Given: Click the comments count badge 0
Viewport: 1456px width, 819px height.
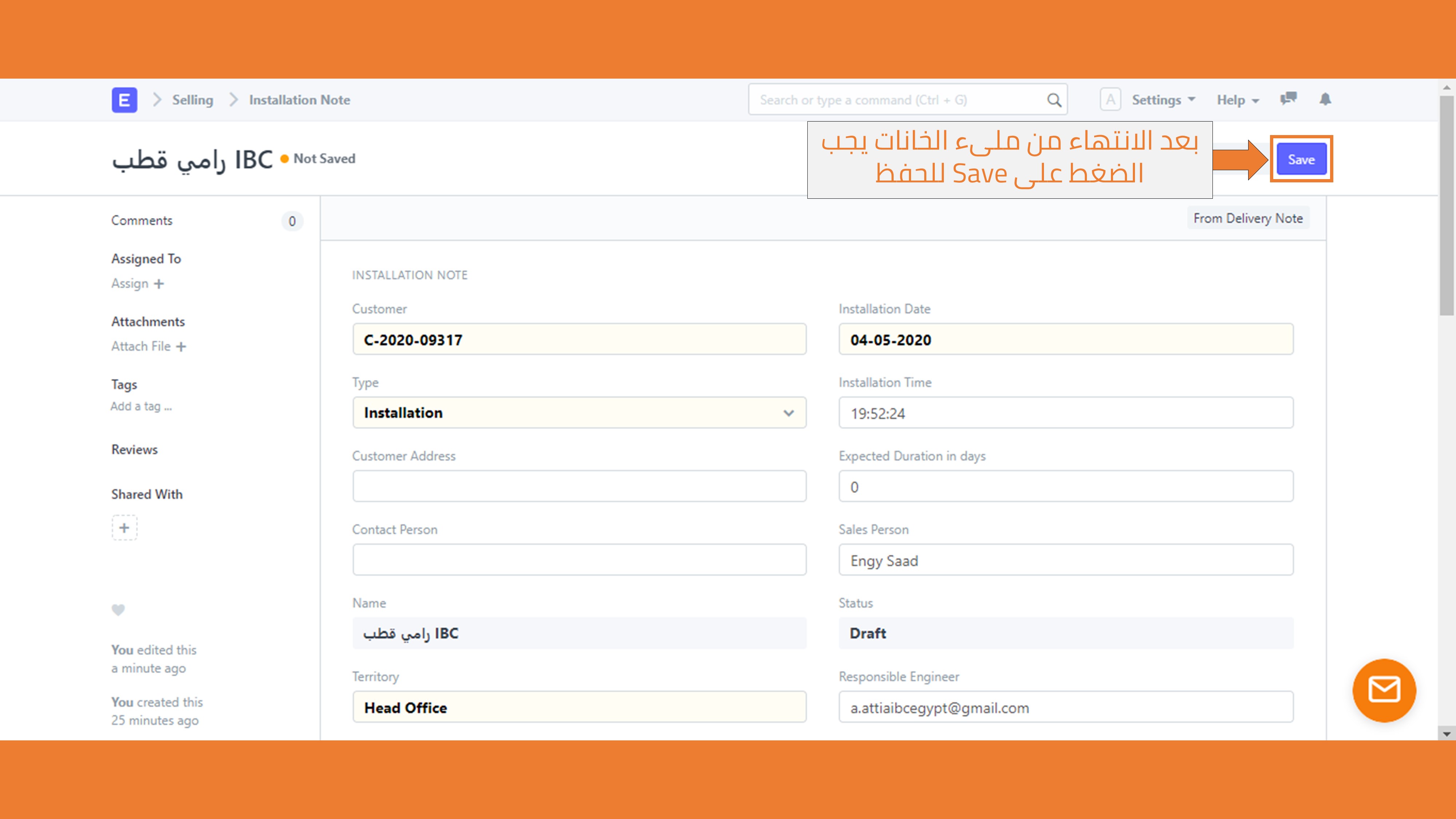Looking at the screenshot, I should pos(292,221).
